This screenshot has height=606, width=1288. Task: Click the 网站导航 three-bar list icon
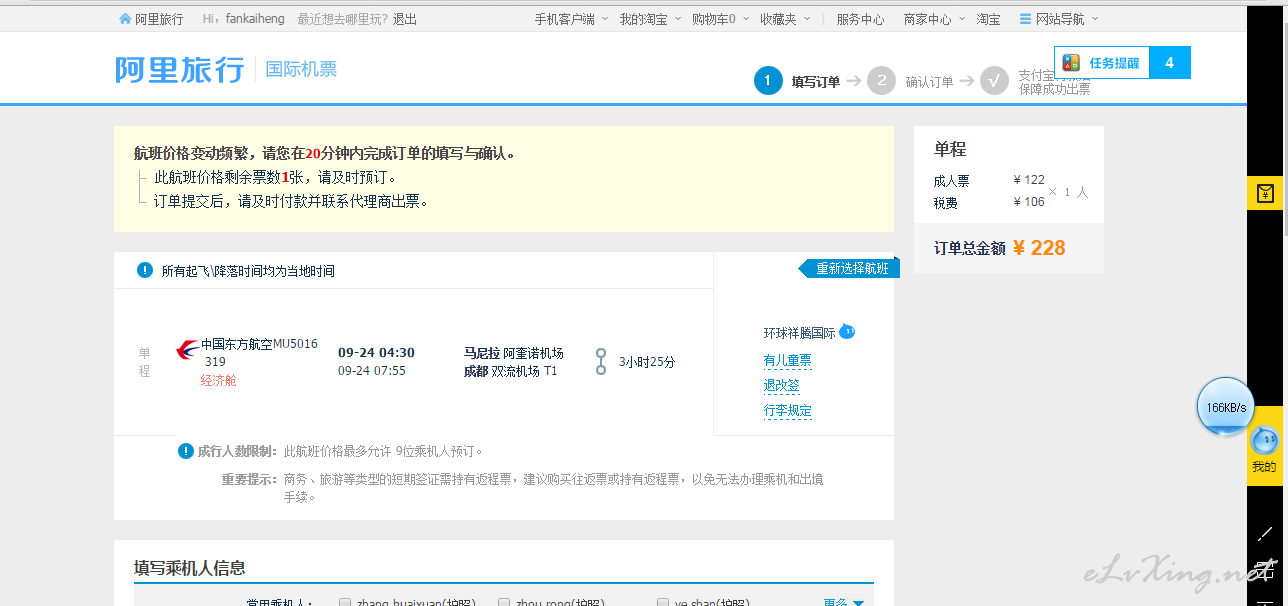pyautogui.click(x=1025, y=19)
